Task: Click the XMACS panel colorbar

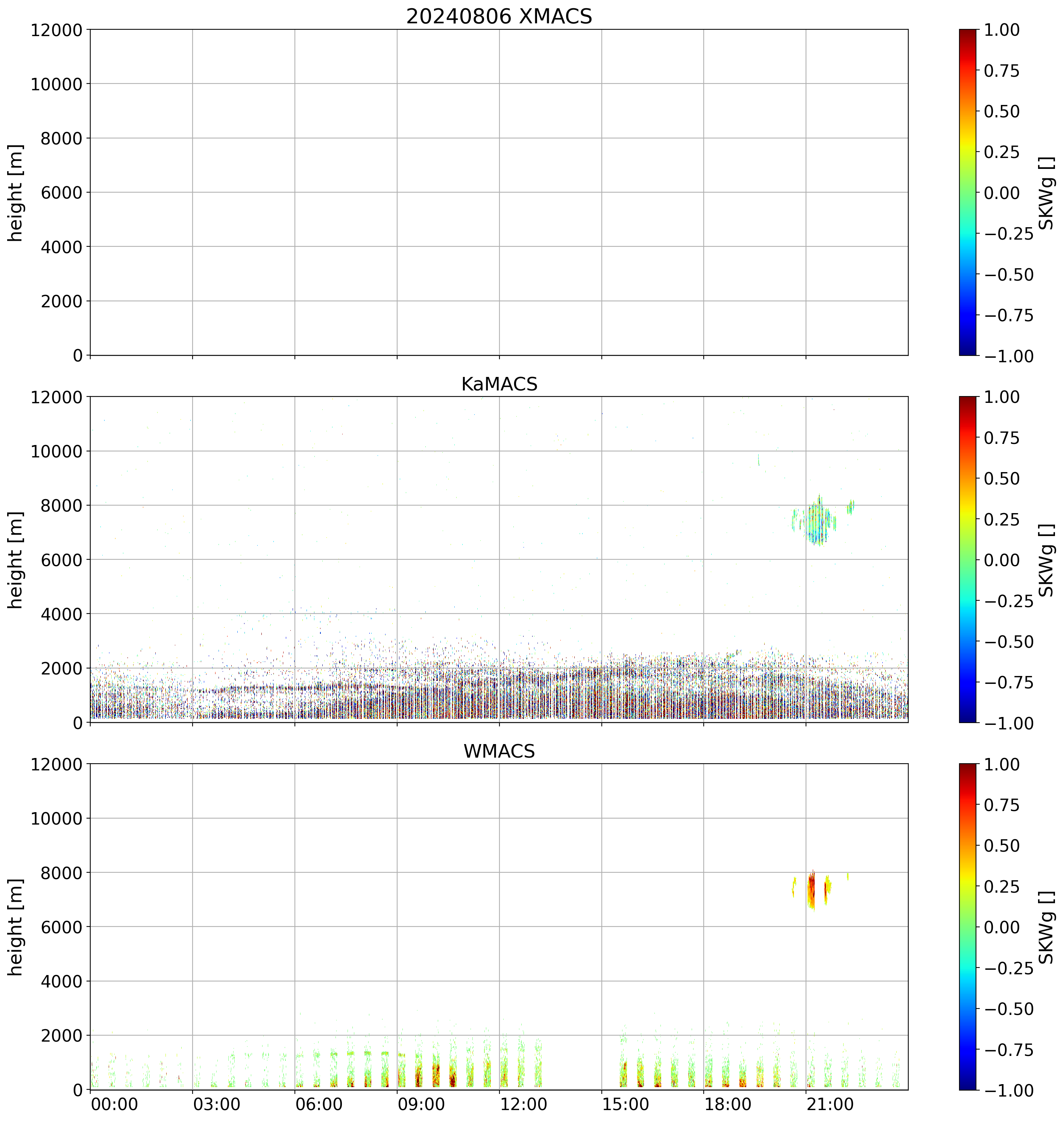Action: point(968,192)
